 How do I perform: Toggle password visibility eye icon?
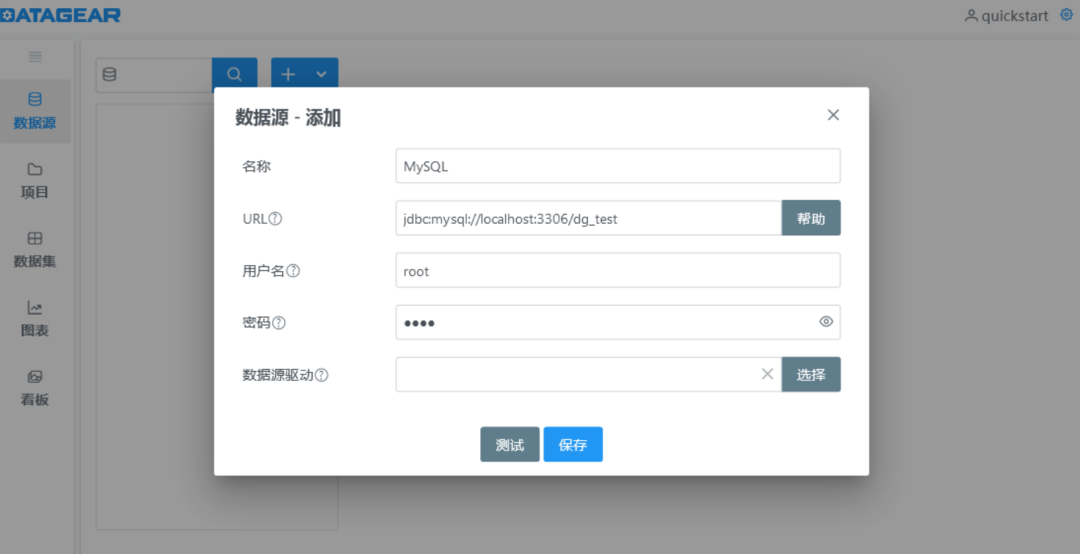coord(826,322)
